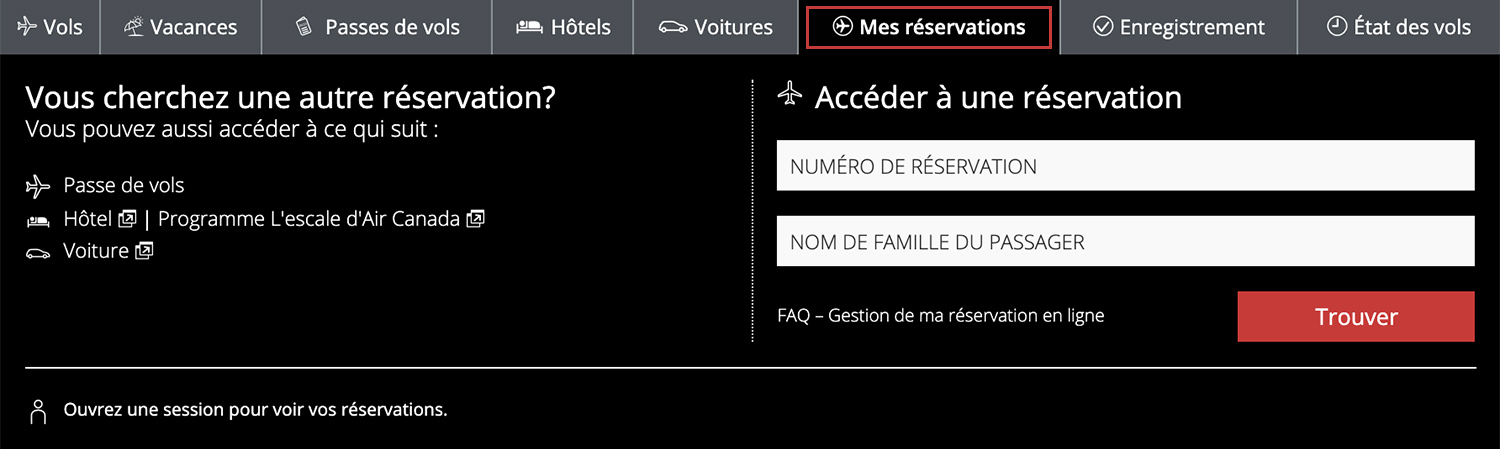Click the beach umbrella Vacances icon
Screen dimensions: 1500x449
point(134,27)
